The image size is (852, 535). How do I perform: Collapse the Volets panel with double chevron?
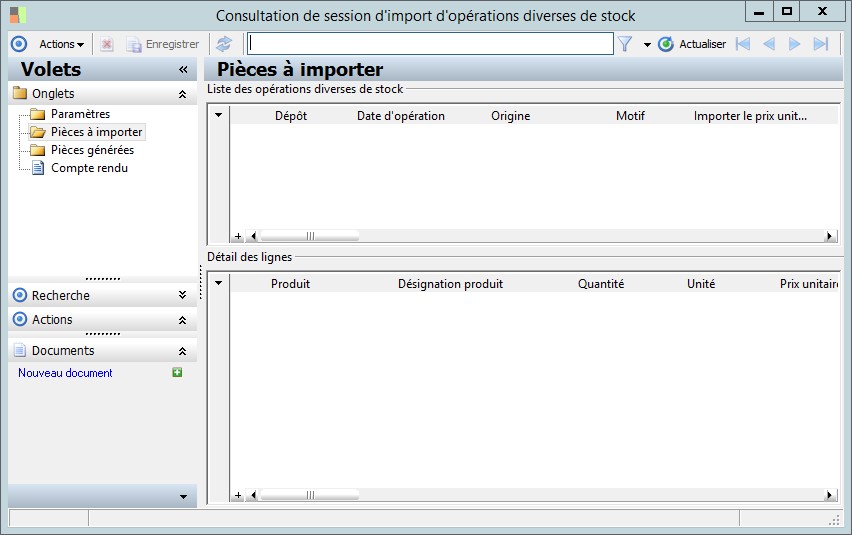183,70
